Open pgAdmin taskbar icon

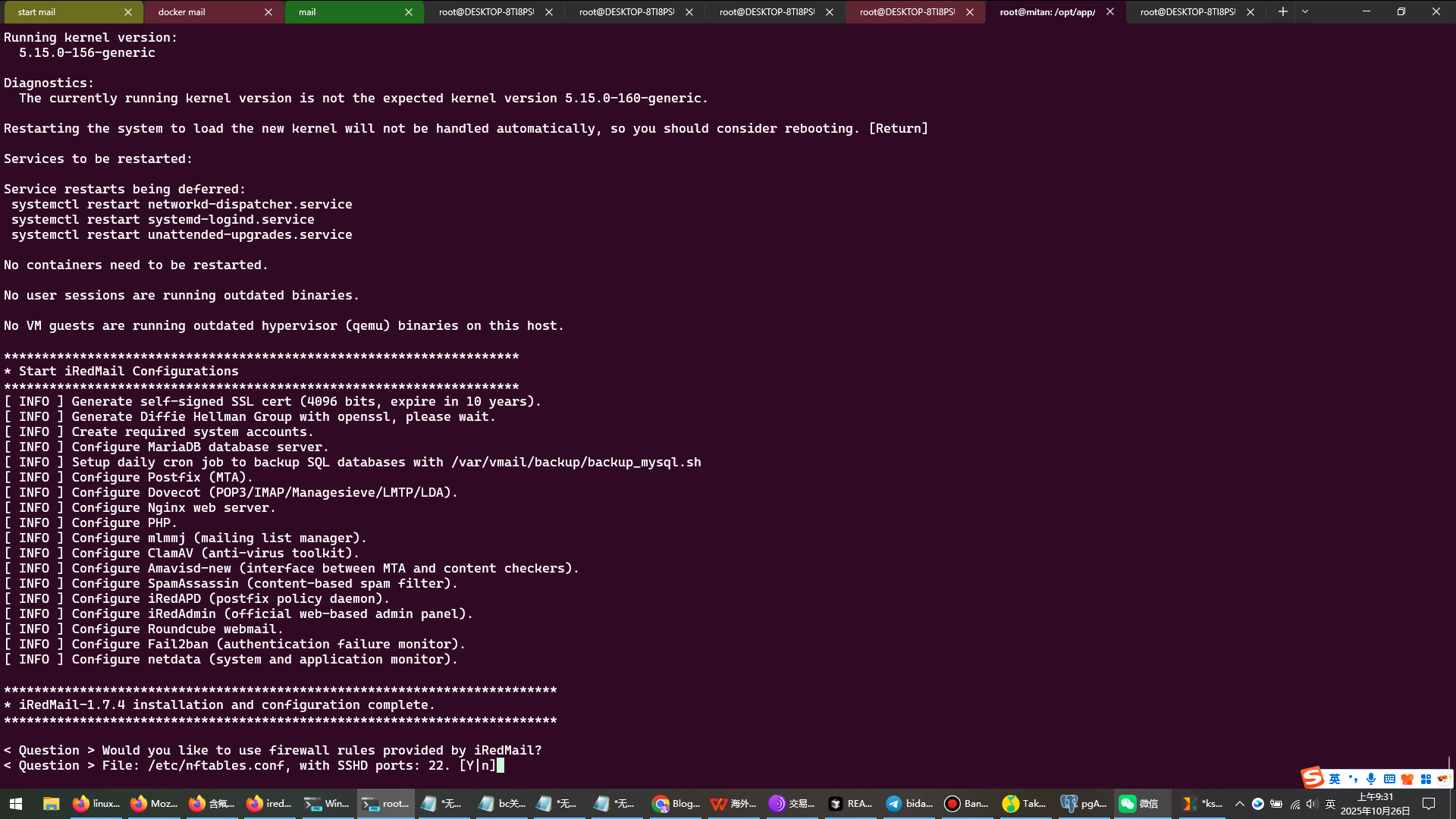pos(1083,804)
